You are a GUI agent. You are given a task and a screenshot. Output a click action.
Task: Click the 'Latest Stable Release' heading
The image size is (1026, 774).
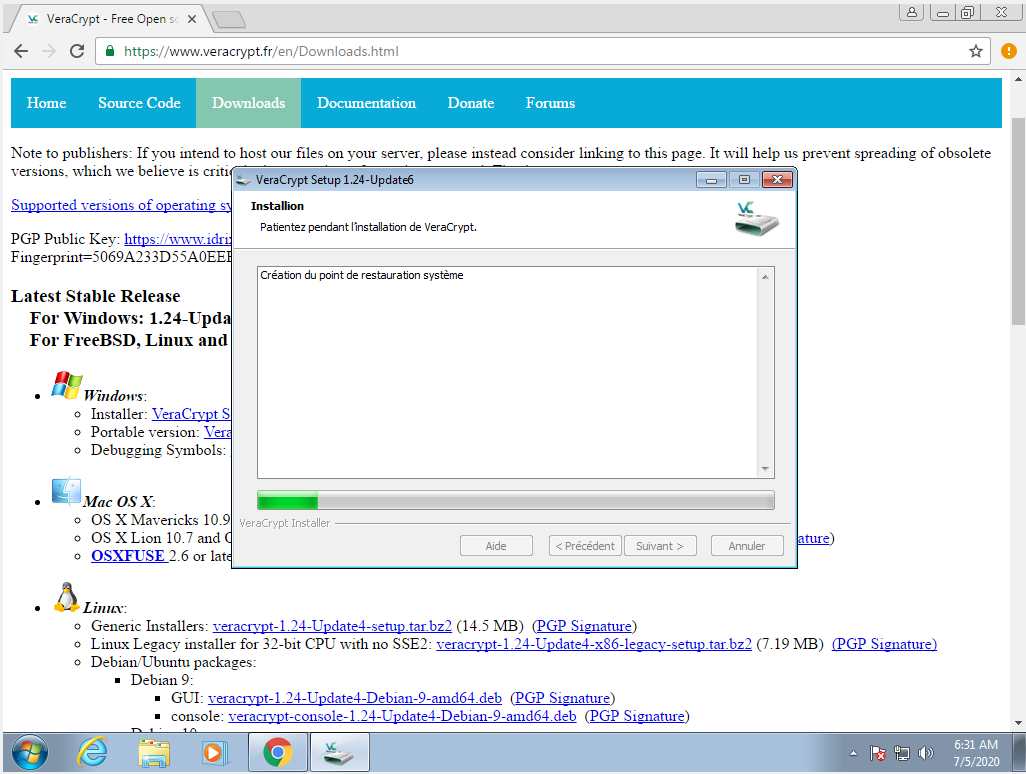pyautogui.click(x=96, y=296)
